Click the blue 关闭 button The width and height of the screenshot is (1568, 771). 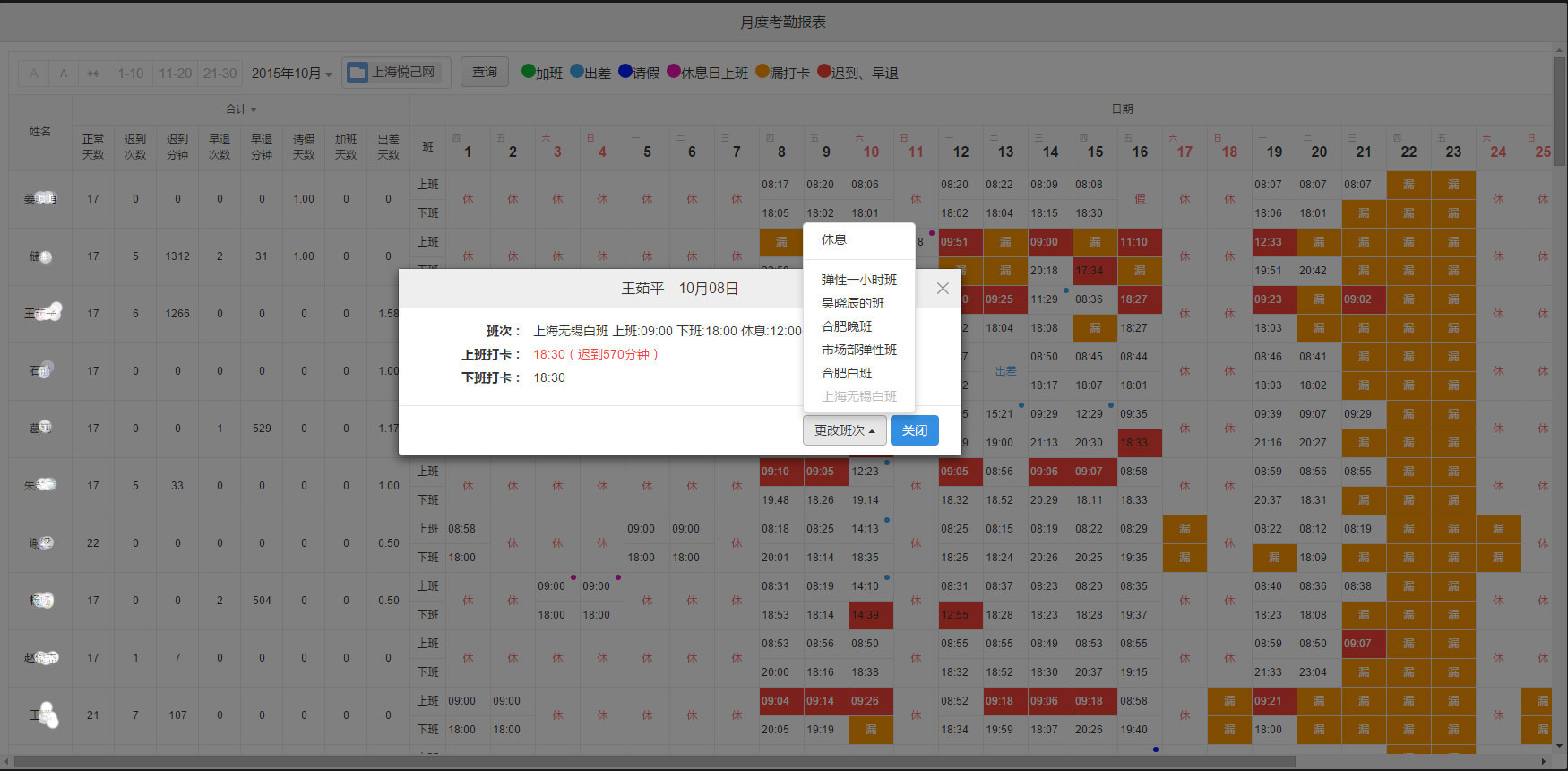914,430
